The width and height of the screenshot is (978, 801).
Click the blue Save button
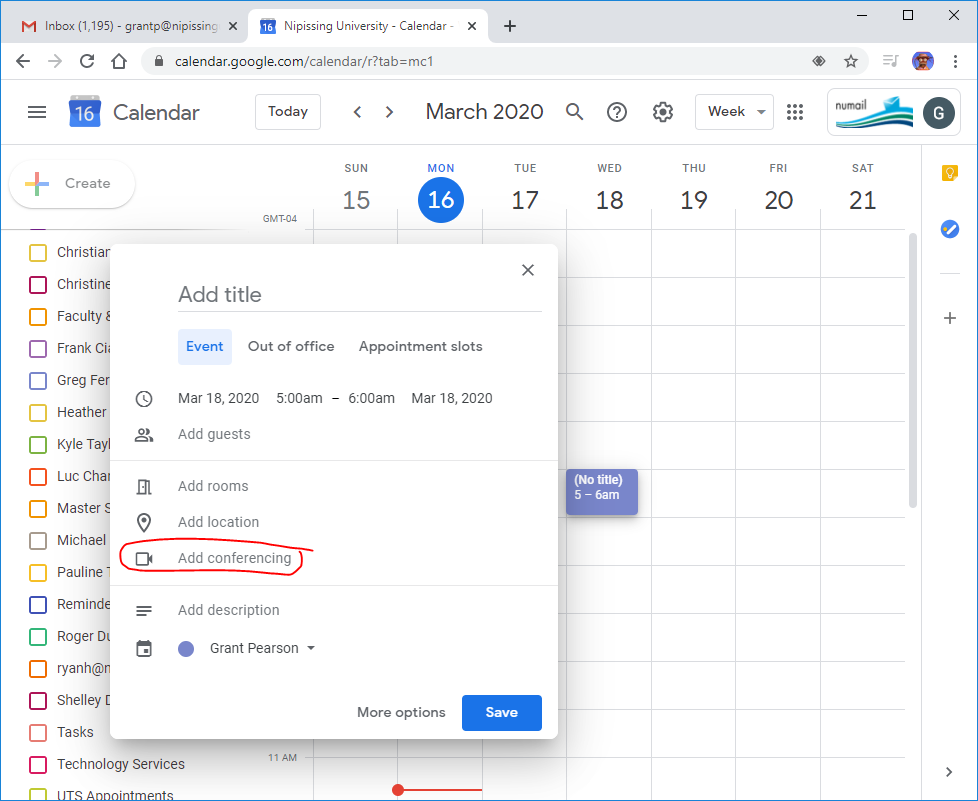point(501,712)
